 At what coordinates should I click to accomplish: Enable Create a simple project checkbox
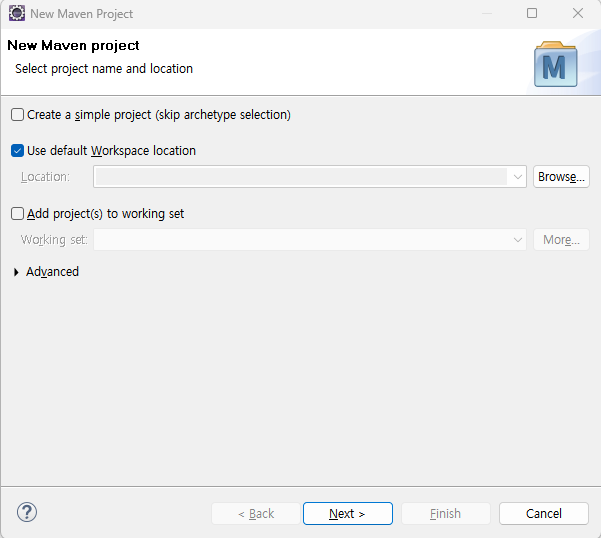click(17, 115)
